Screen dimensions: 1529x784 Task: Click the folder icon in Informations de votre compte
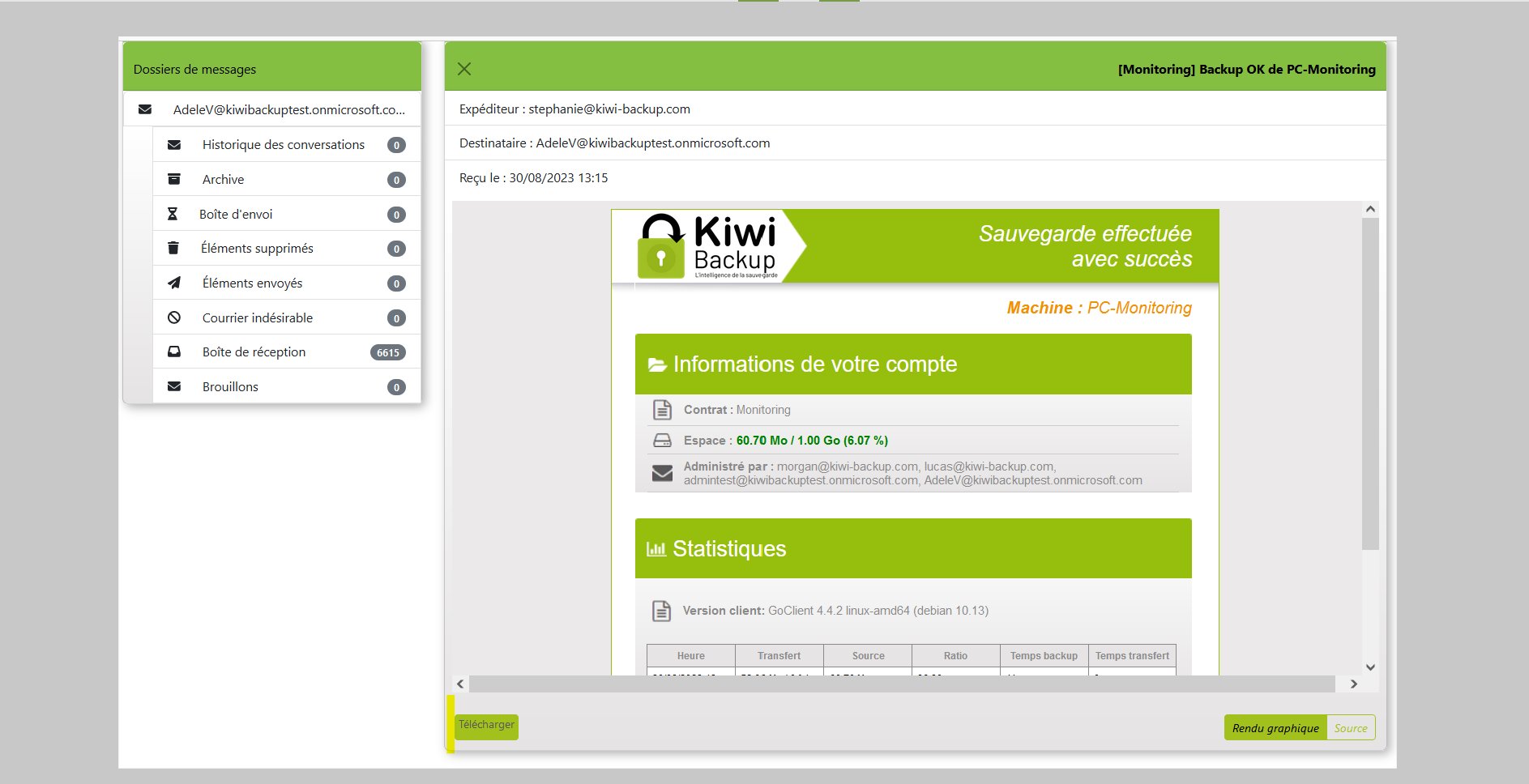click(x=657, y=365)
